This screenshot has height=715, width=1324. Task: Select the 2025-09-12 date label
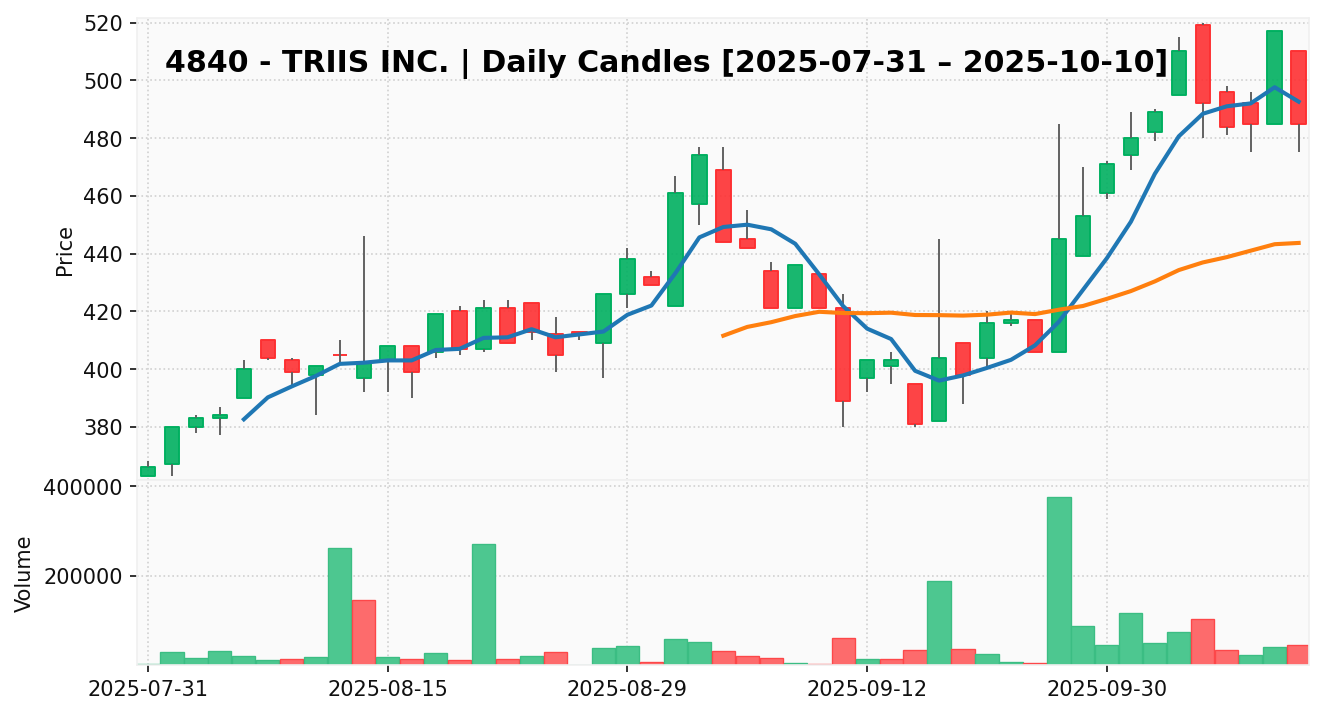867,689
